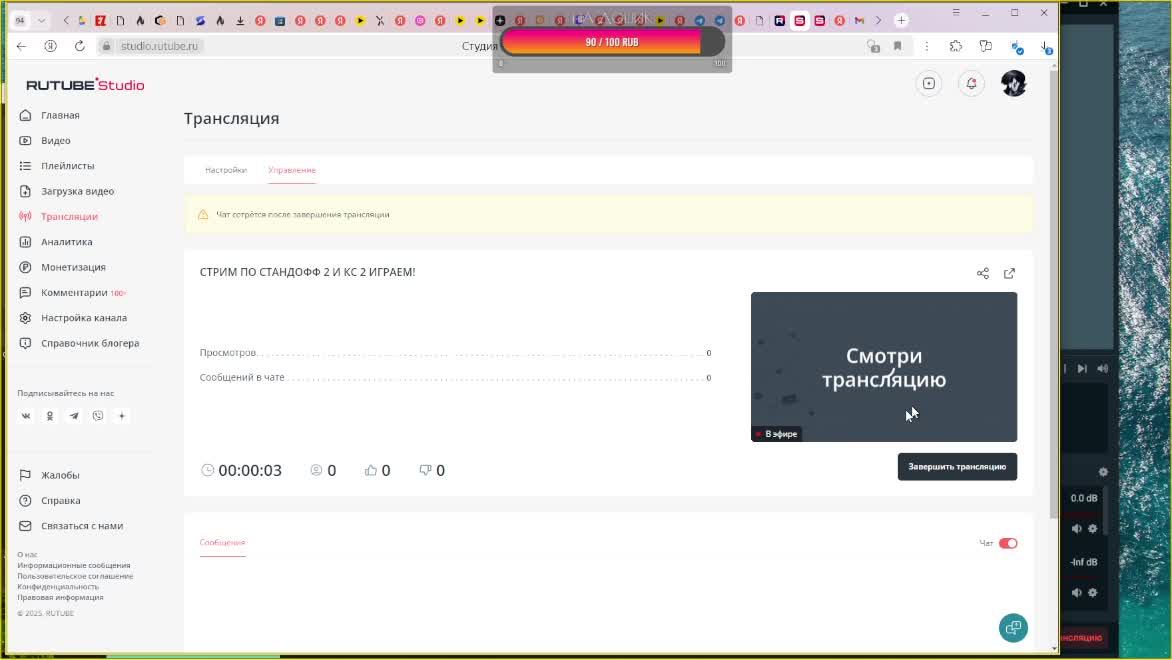Open the browser hamburger menu
The width and height of the screenshot is (1172, 660).
[955, 13]
